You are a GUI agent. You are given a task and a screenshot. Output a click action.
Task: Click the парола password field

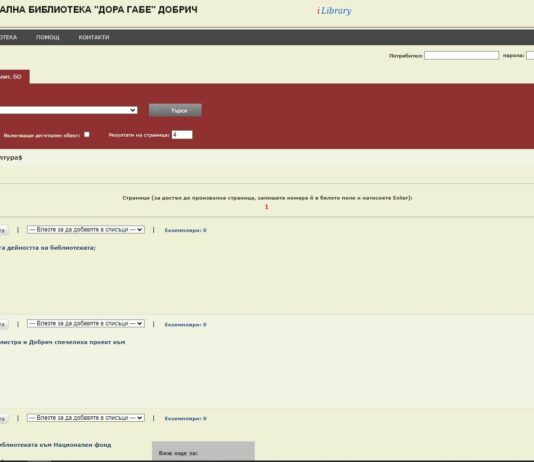(x=530, y=55)
